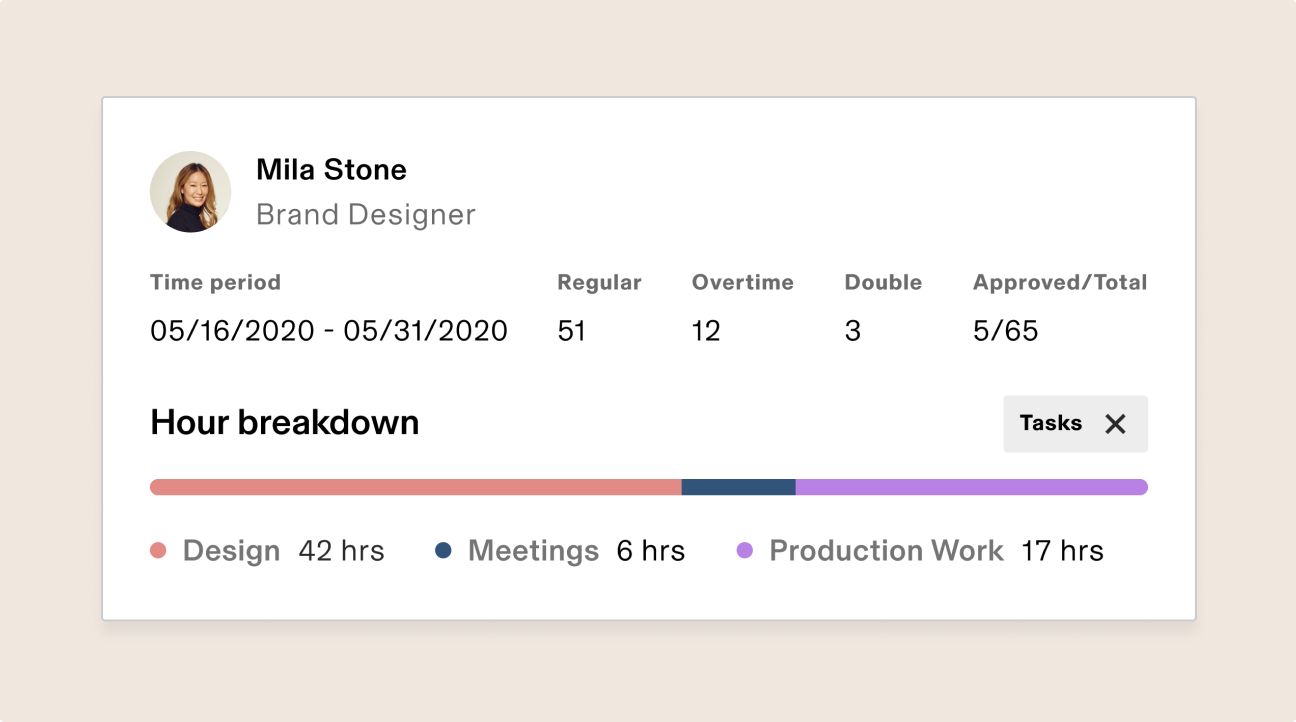Click the purple Production Work legend dot

click(x=744, y=550)
